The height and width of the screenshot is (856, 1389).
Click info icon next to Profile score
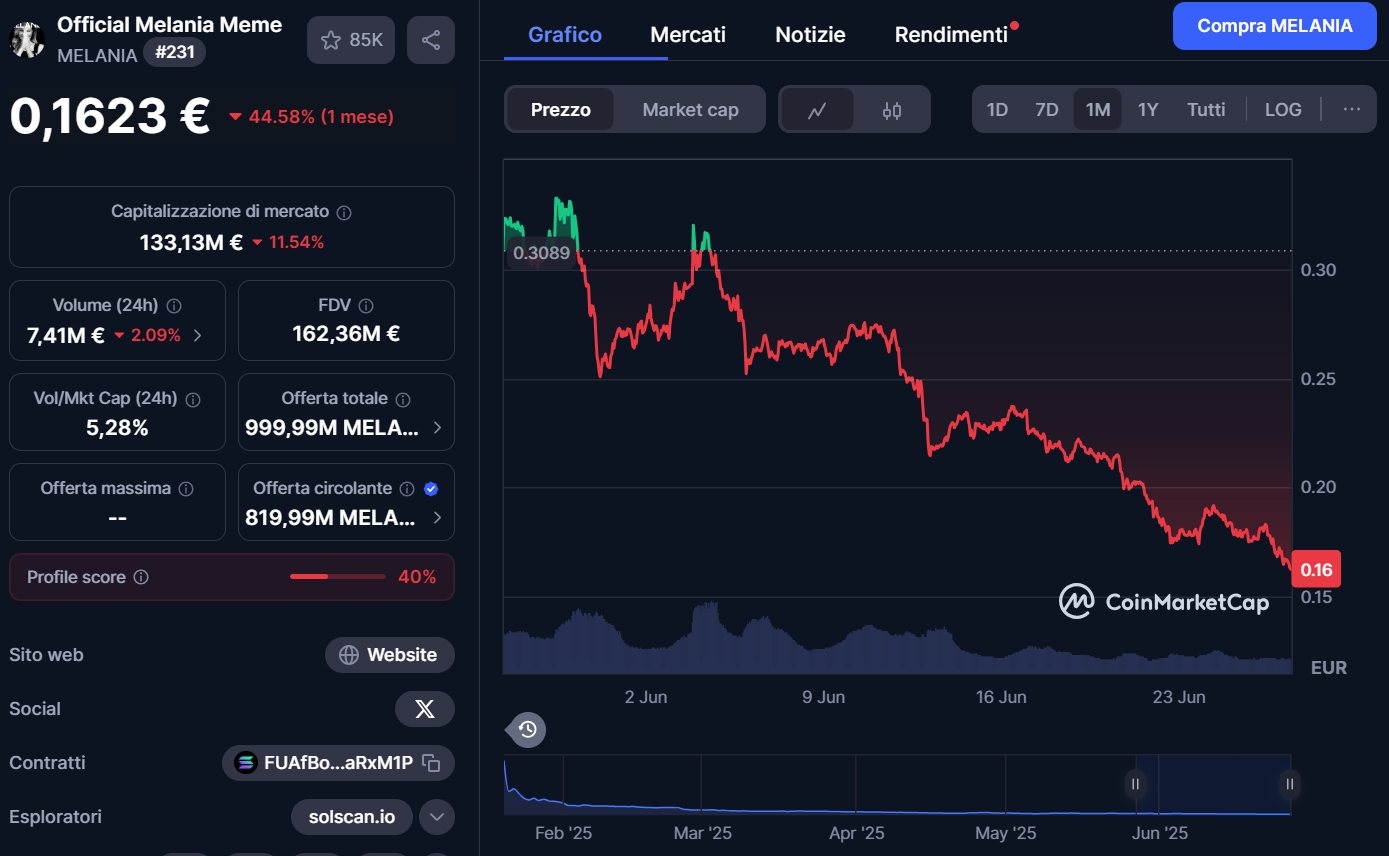click(x=141, y=577)
